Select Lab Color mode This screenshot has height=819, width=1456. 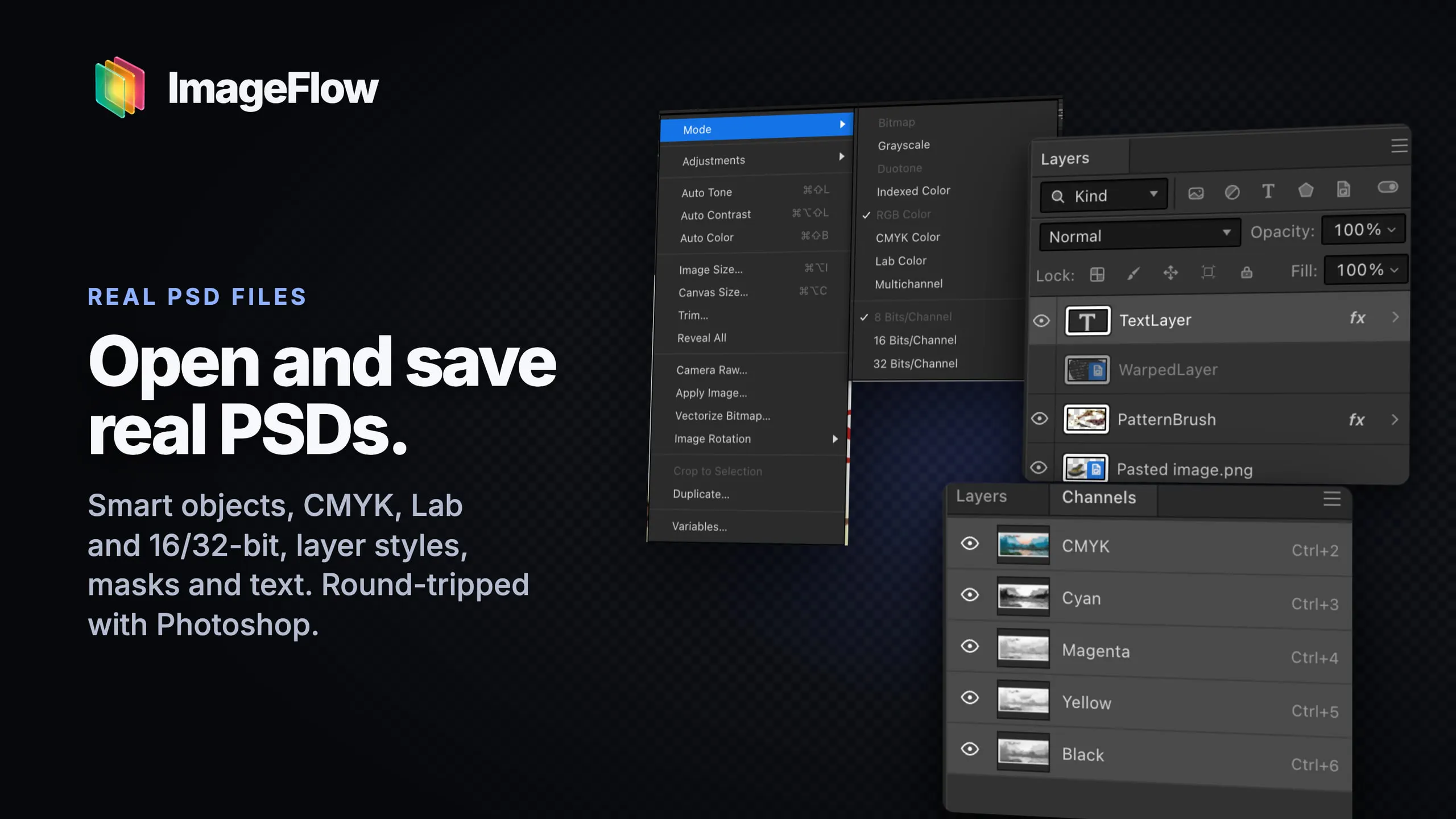click(900, 260)
